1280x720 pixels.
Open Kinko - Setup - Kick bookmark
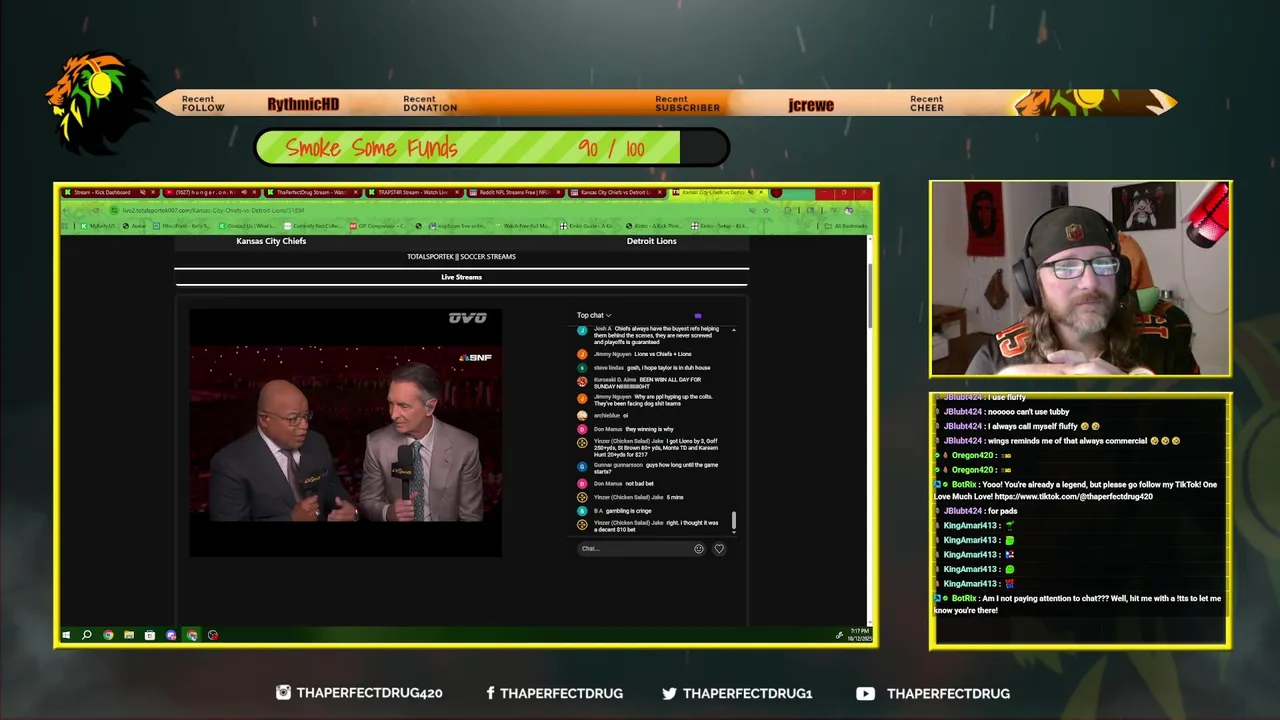(718, 226)
